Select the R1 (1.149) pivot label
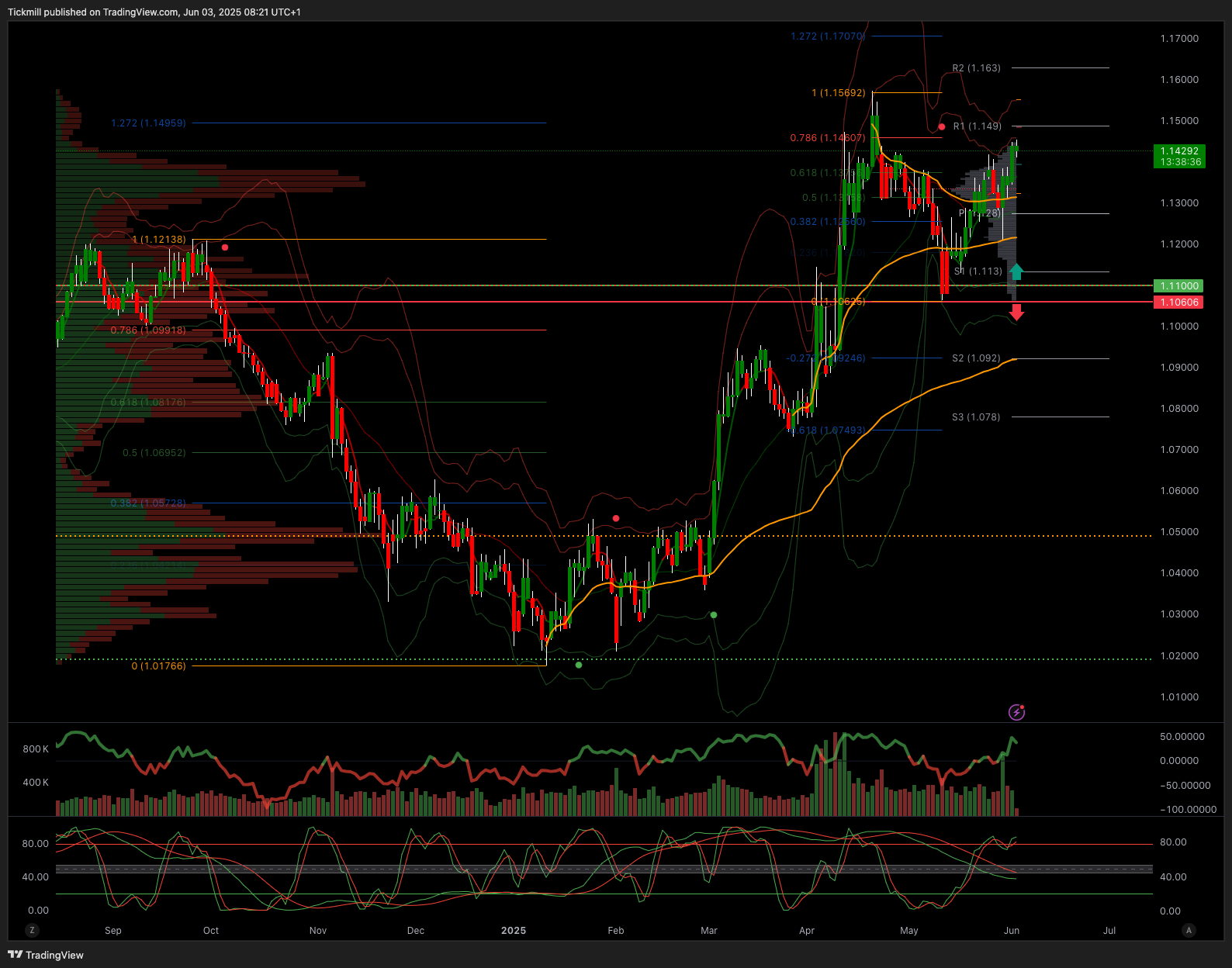 [978, 126]
